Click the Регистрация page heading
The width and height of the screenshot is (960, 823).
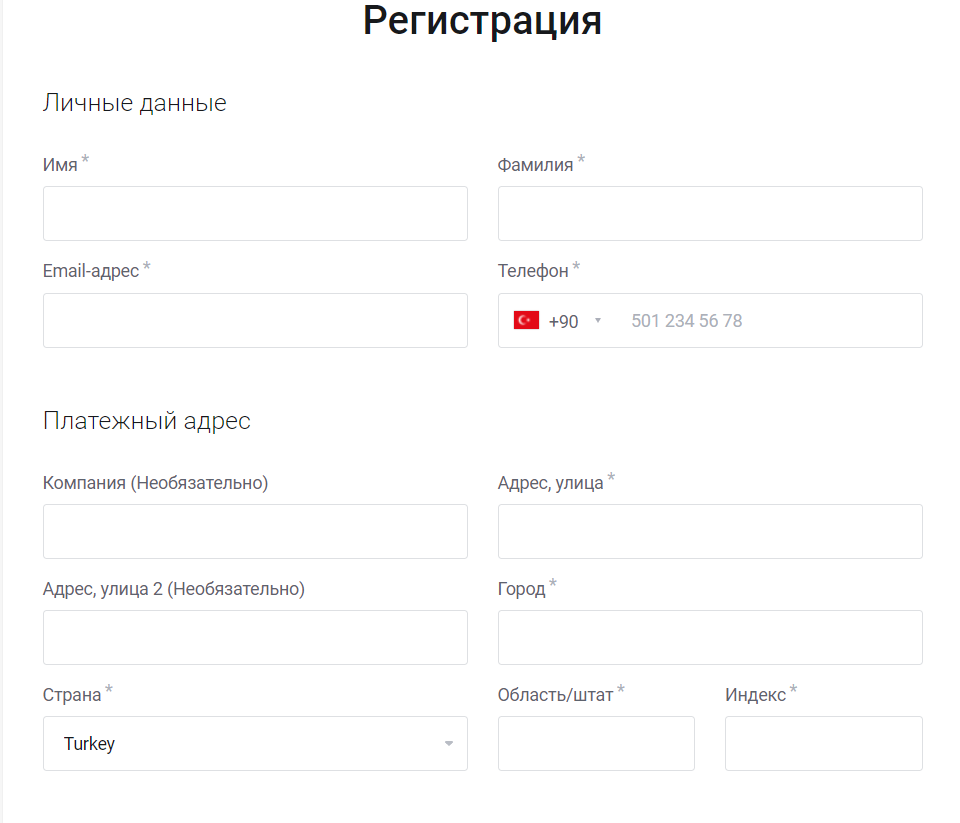click(482, 21)
